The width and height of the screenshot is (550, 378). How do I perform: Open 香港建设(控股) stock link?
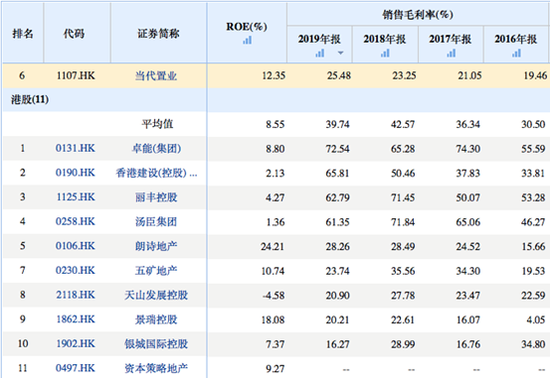[x=156, y=173]
